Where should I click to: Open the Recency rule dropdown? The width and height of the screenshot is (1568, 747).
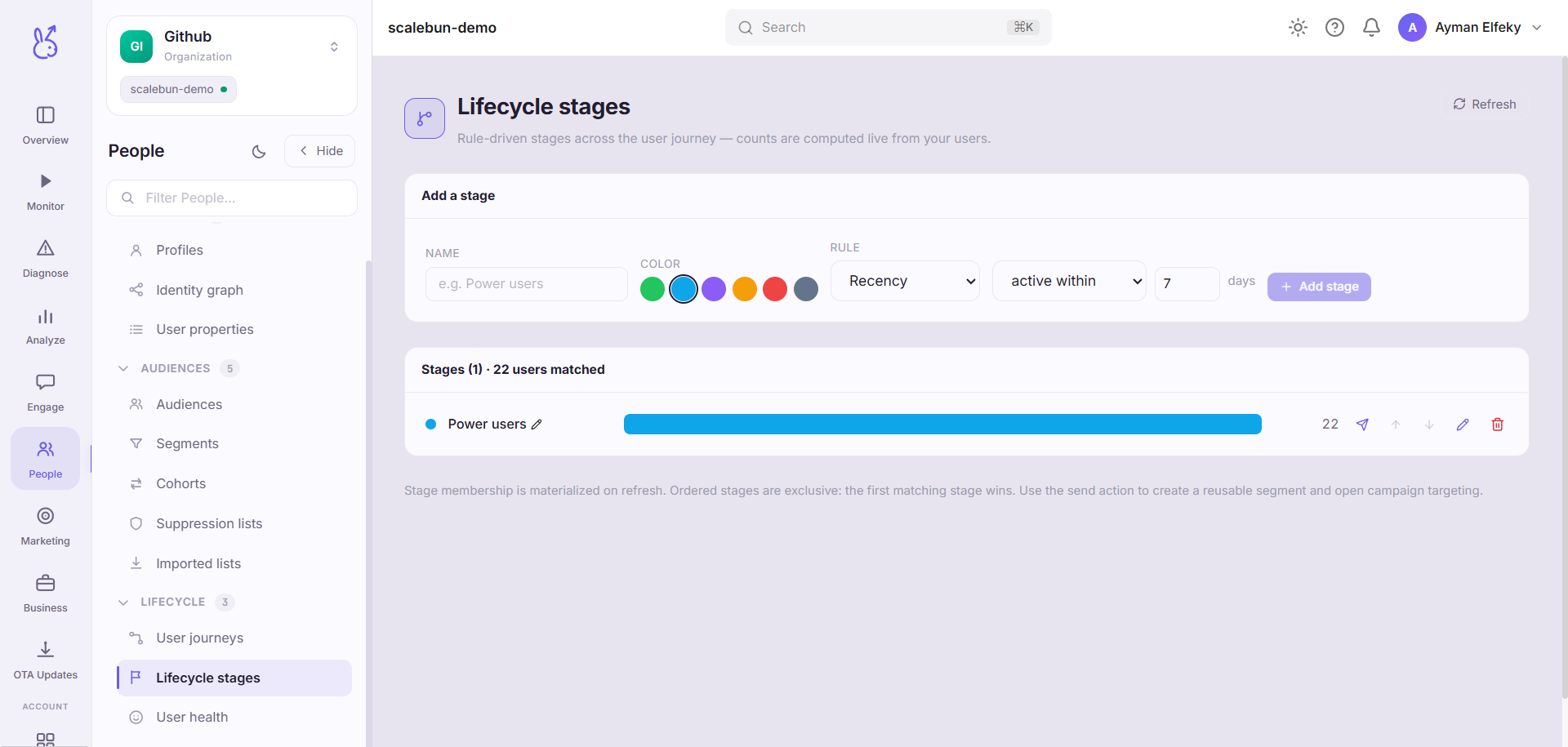905,281
